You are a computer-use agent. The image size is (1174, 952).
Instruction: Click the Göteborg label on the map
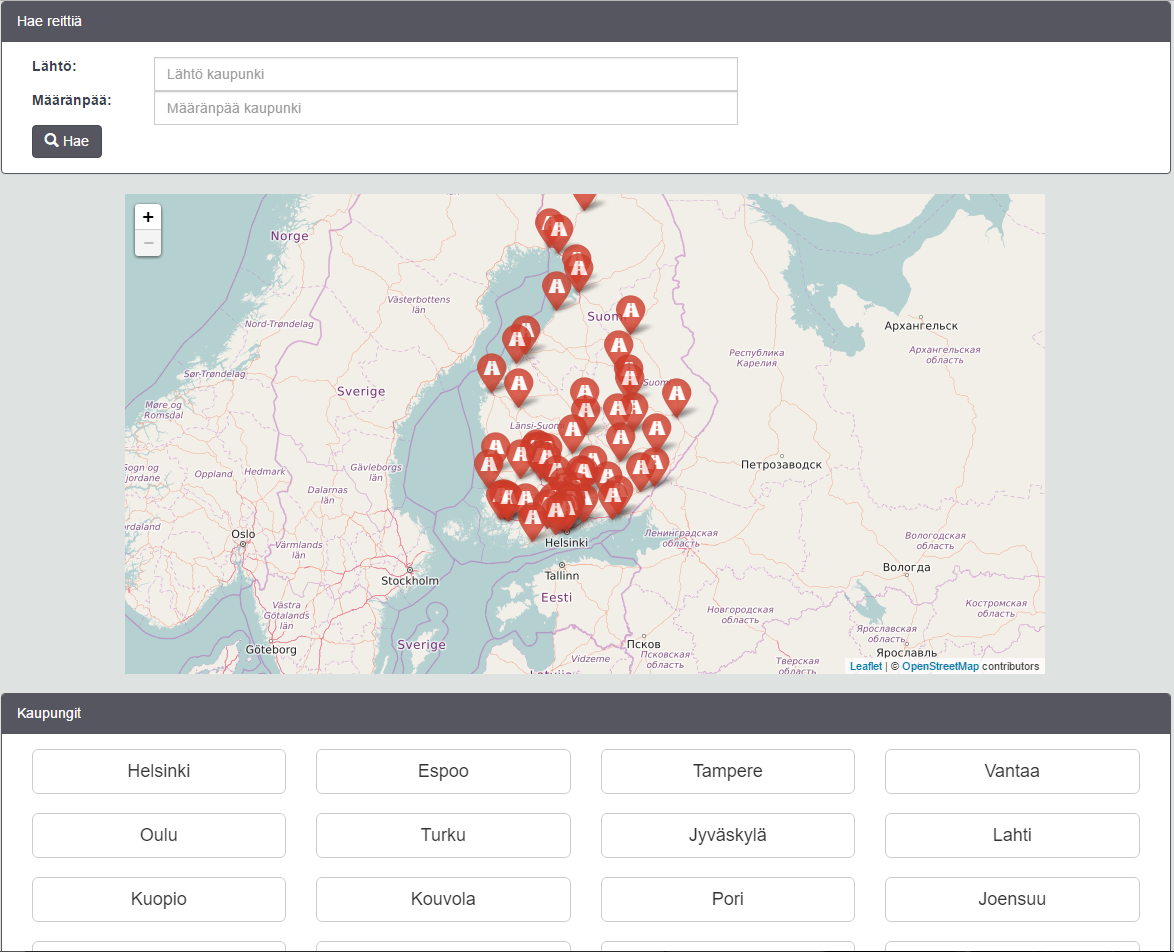coord(271,649)
